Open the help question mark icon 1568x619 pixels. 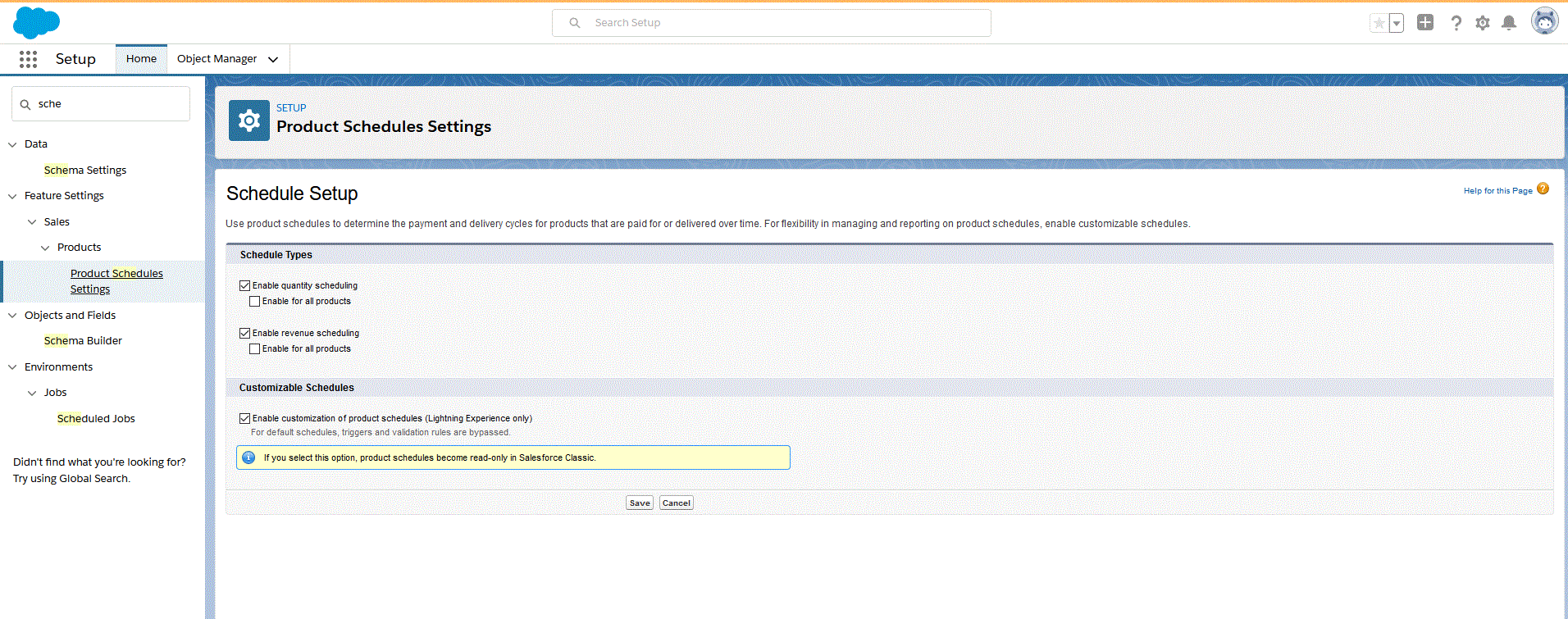point(1456,23)
